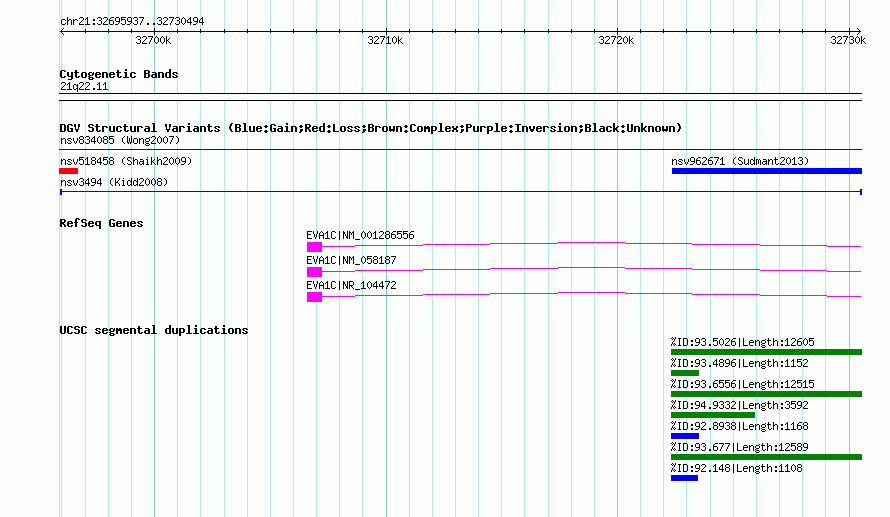The width and height of the screenshot is (890, 517).
Task: Click the 32720k ruler position label
Action: (616, 40)
